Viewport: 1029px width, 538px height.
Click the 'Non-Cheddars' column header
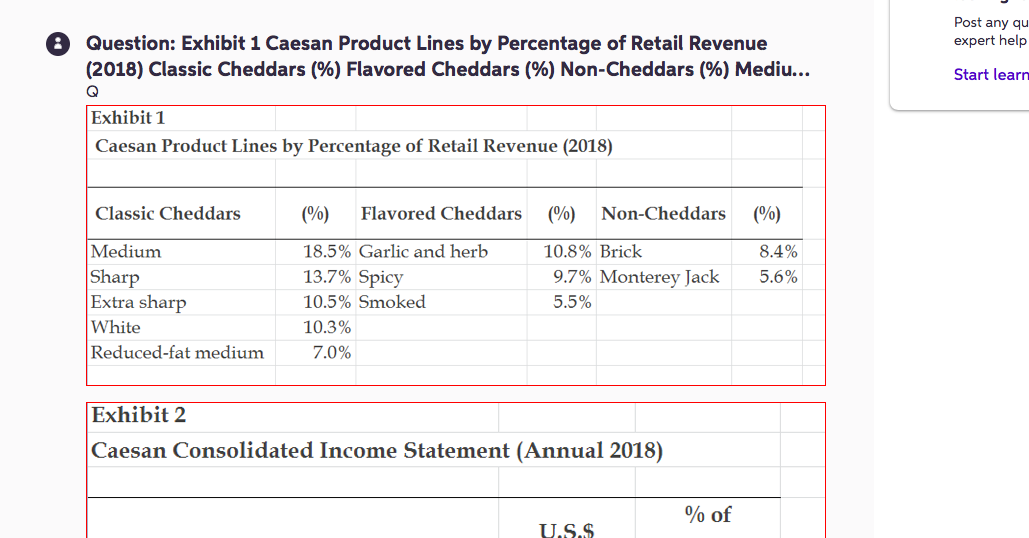[663, 214]
